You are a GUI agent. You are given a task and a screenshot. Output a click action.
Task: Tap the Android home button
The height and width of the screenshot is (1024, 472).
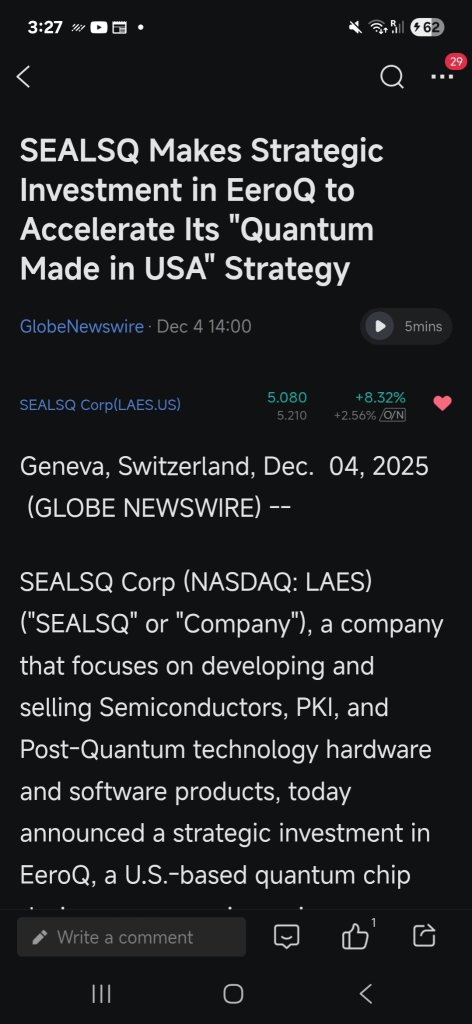click(233, 994)
